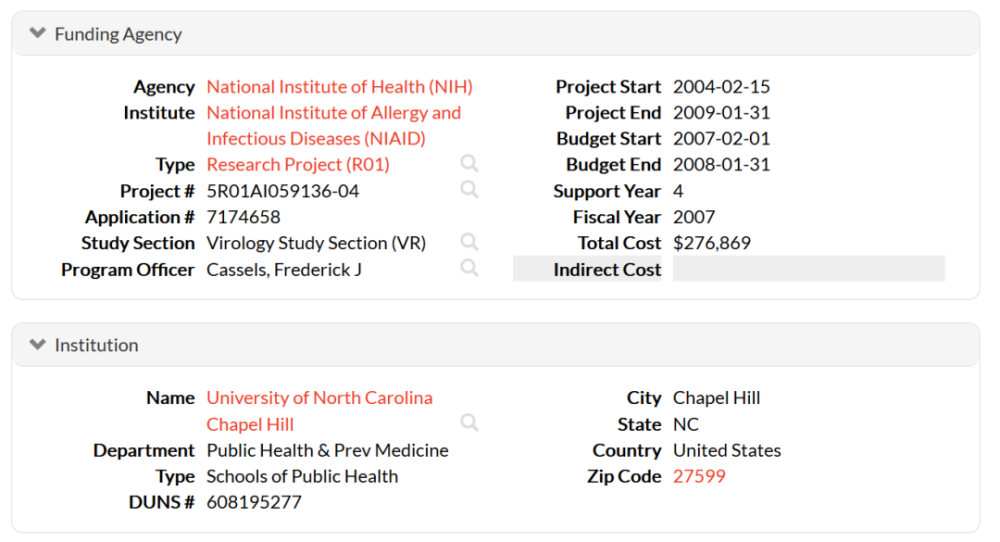Click search icon next to Chapel Hill institution name

pyautogui.click(x=469, y=423)
